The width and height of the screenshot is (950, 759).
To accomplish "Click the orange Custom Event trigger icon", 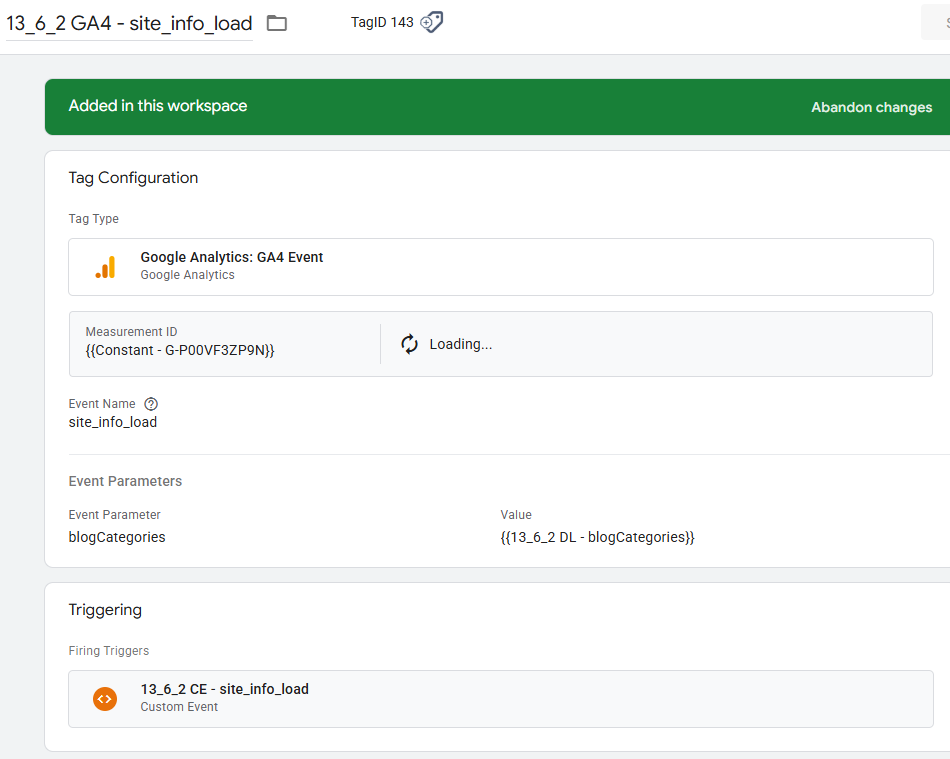I will coord(105,698).
